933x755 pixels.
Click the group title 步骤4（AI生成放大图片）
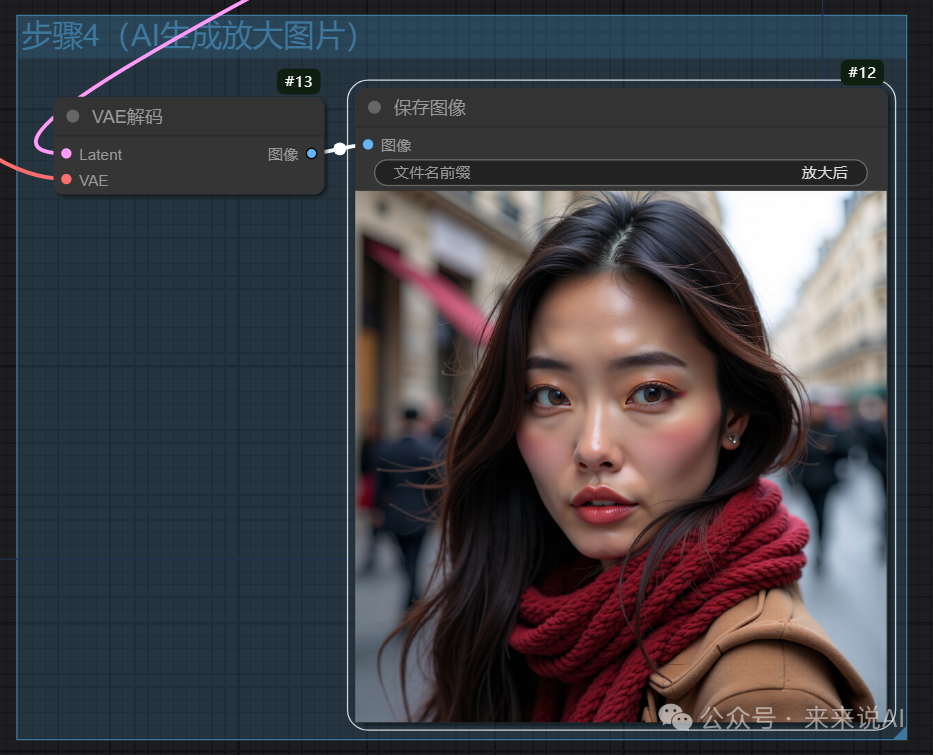click(x=190, y=36)
